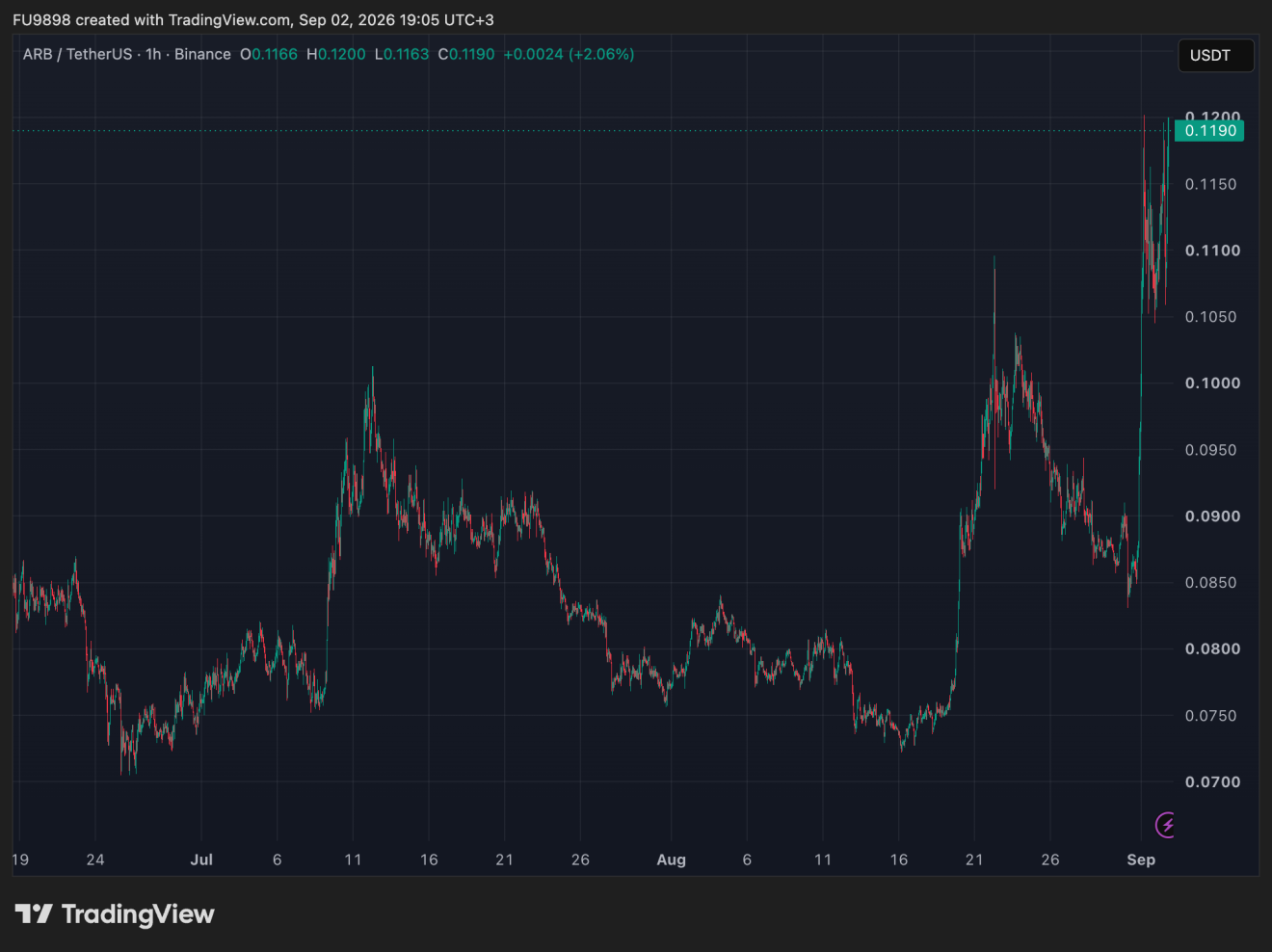This screenshot has height=952, width=1272.
Task: Click the O0.1166 open value
Action: pyautogui.click(x=269, y=55)
